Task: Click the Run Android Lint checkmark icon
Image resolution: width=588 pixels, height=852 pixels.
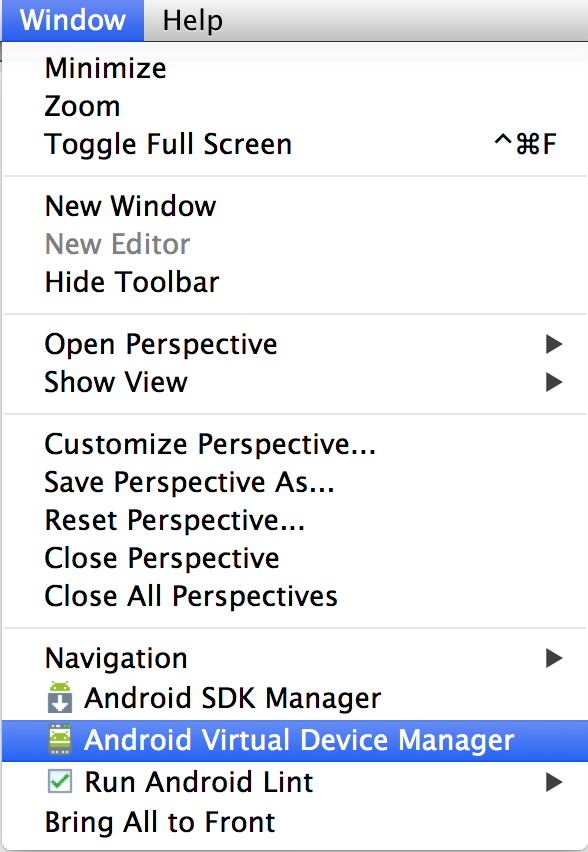Action: coord(60,781)
